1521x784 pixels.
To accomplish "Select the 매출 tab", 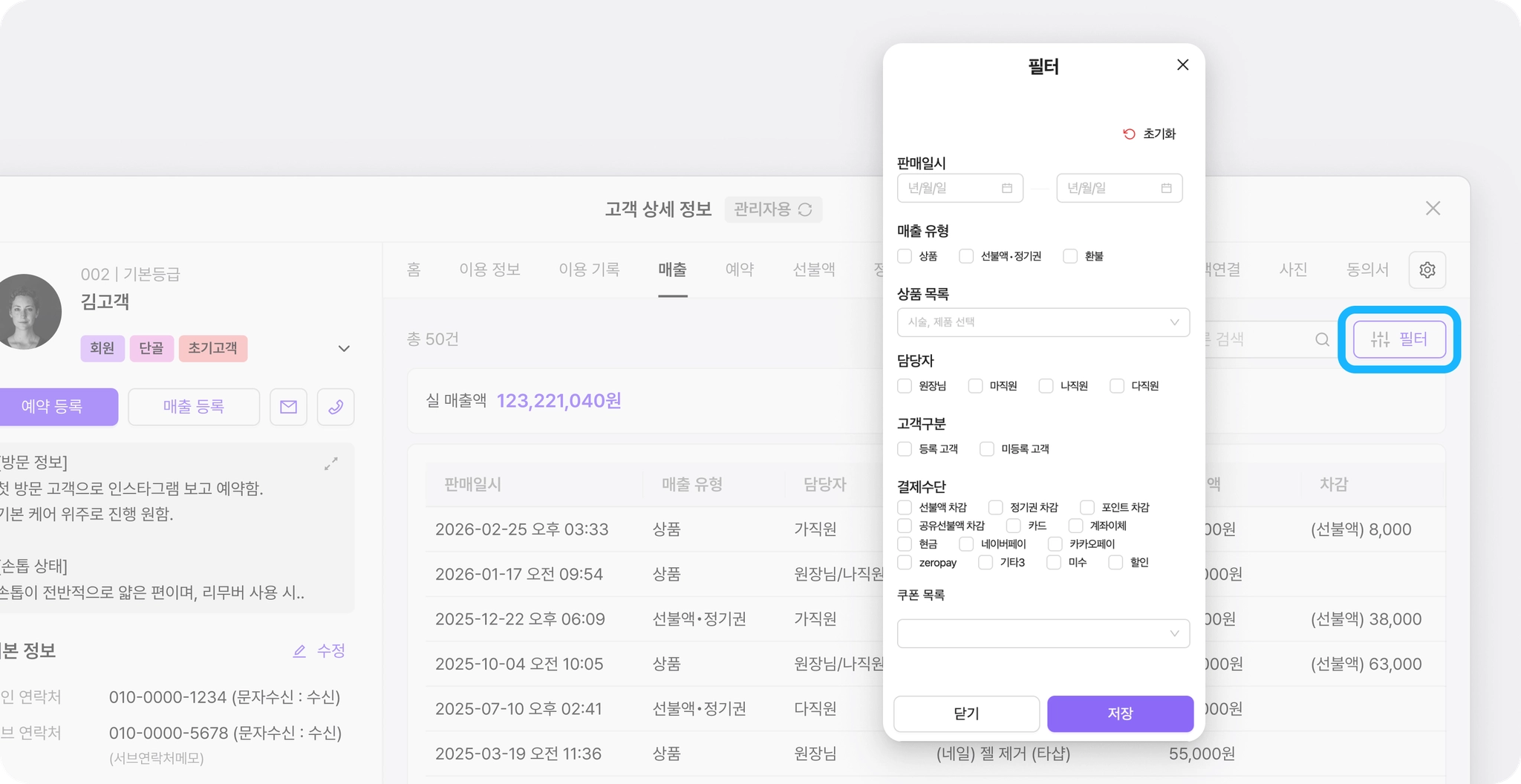I will pos(672,269).
